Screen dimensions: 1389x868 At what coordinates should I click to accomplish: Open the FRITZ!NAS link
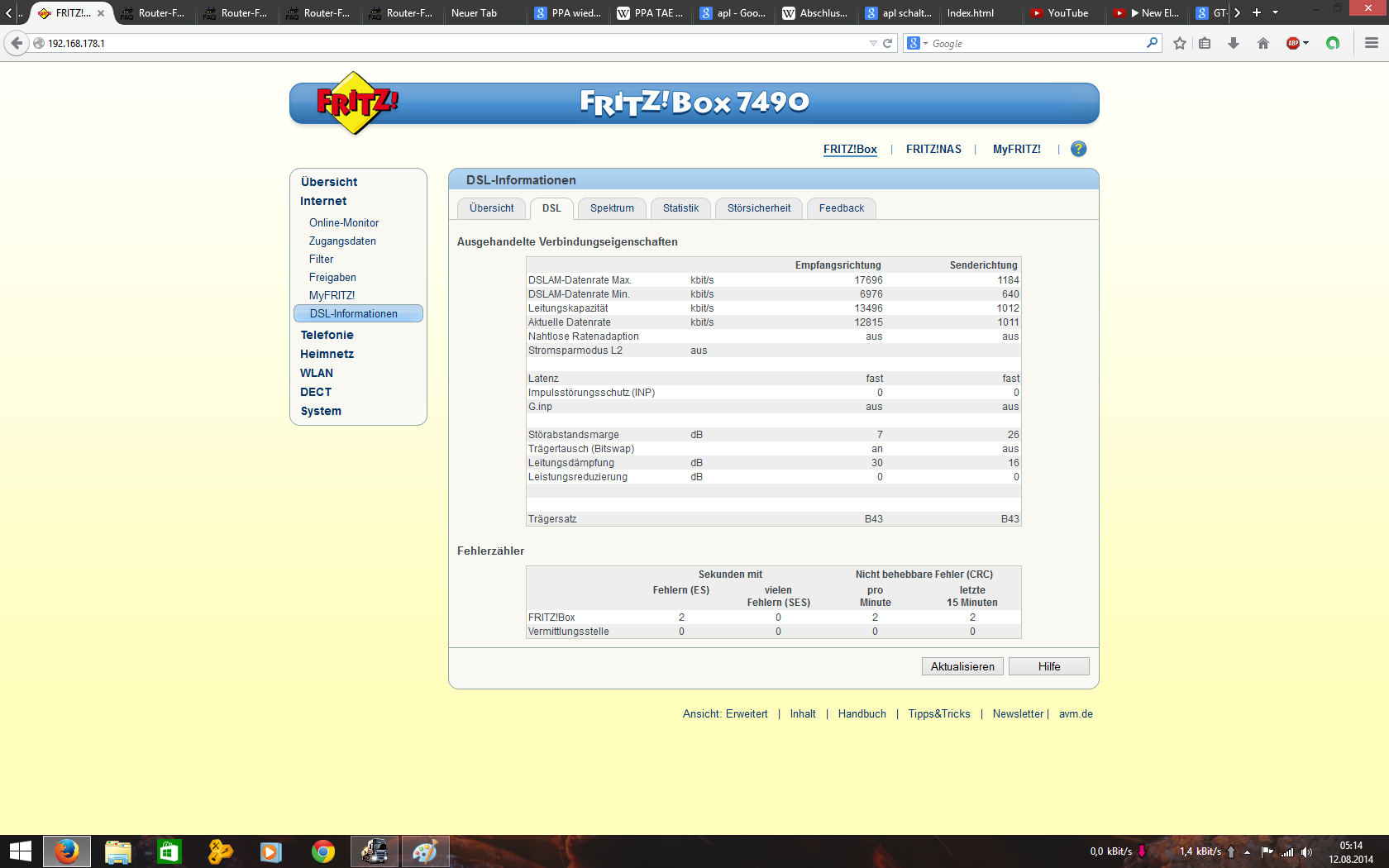(933, 149)
